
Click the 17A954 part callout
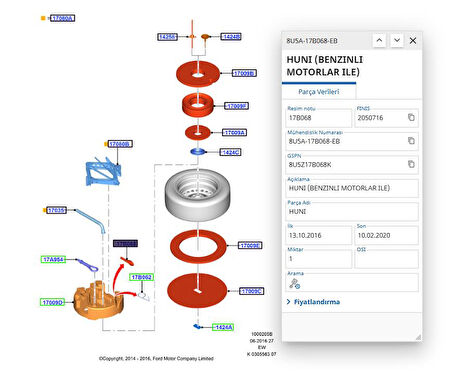click(x=53, y=259)
